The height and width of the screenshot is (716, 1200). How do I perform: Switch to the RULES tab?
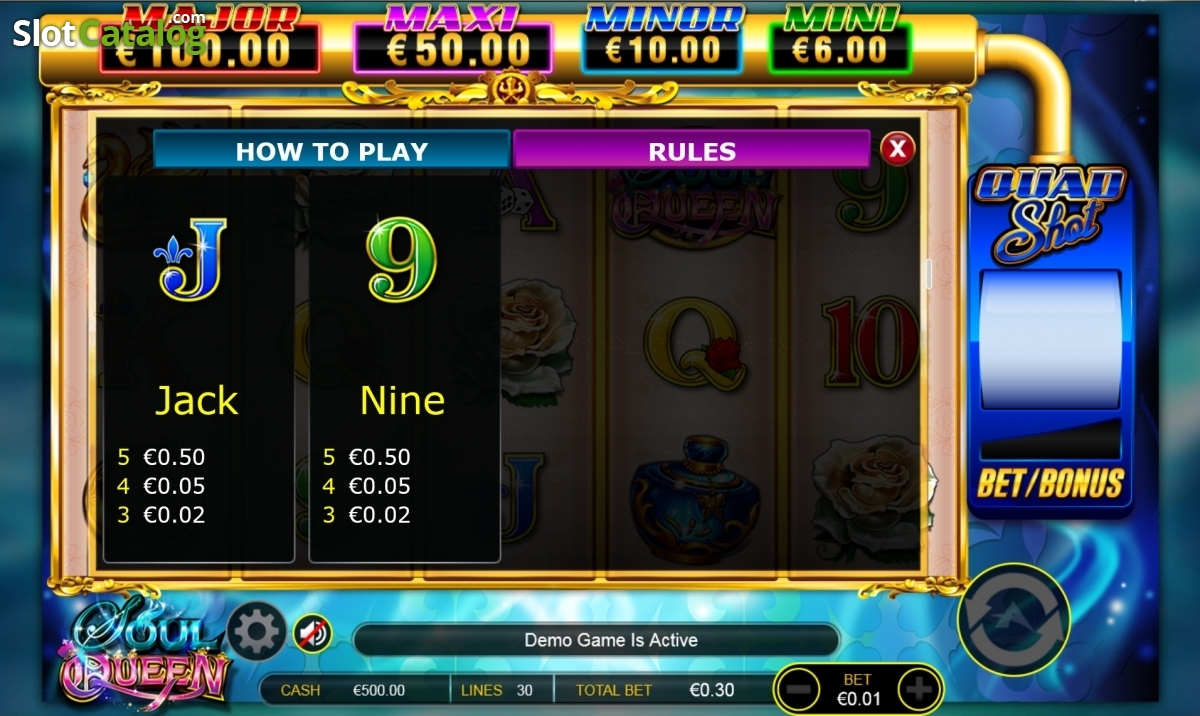coord(692,151)
